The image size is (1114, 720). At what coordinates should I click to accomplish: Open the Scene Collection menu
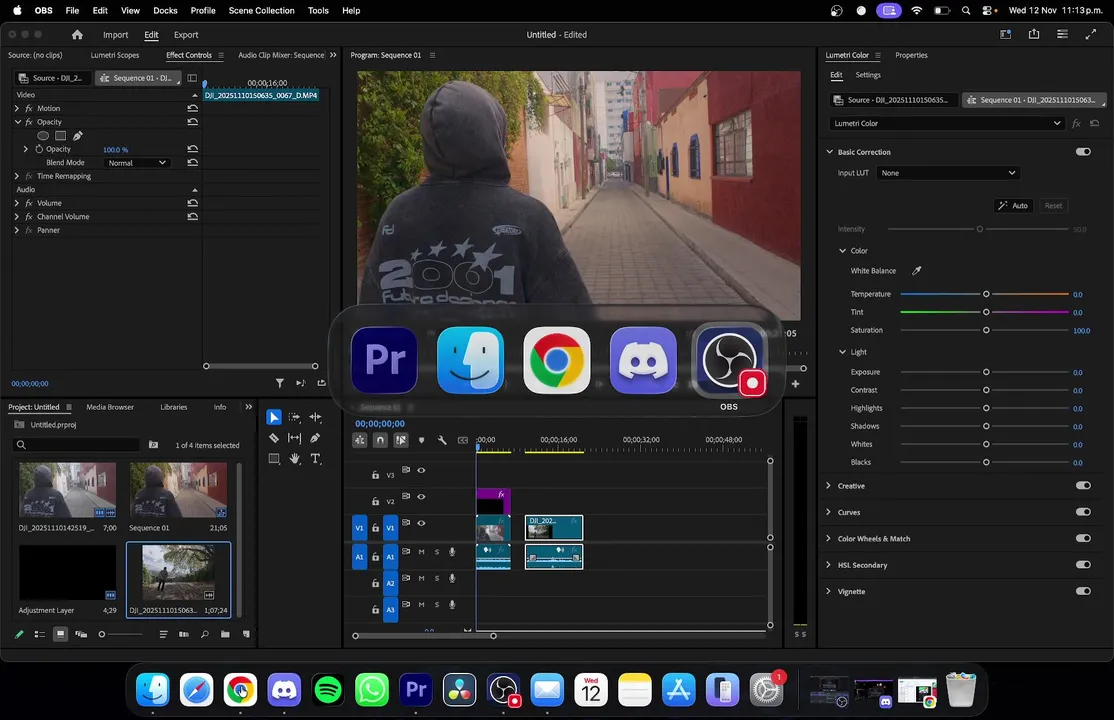tap(261, 11)
